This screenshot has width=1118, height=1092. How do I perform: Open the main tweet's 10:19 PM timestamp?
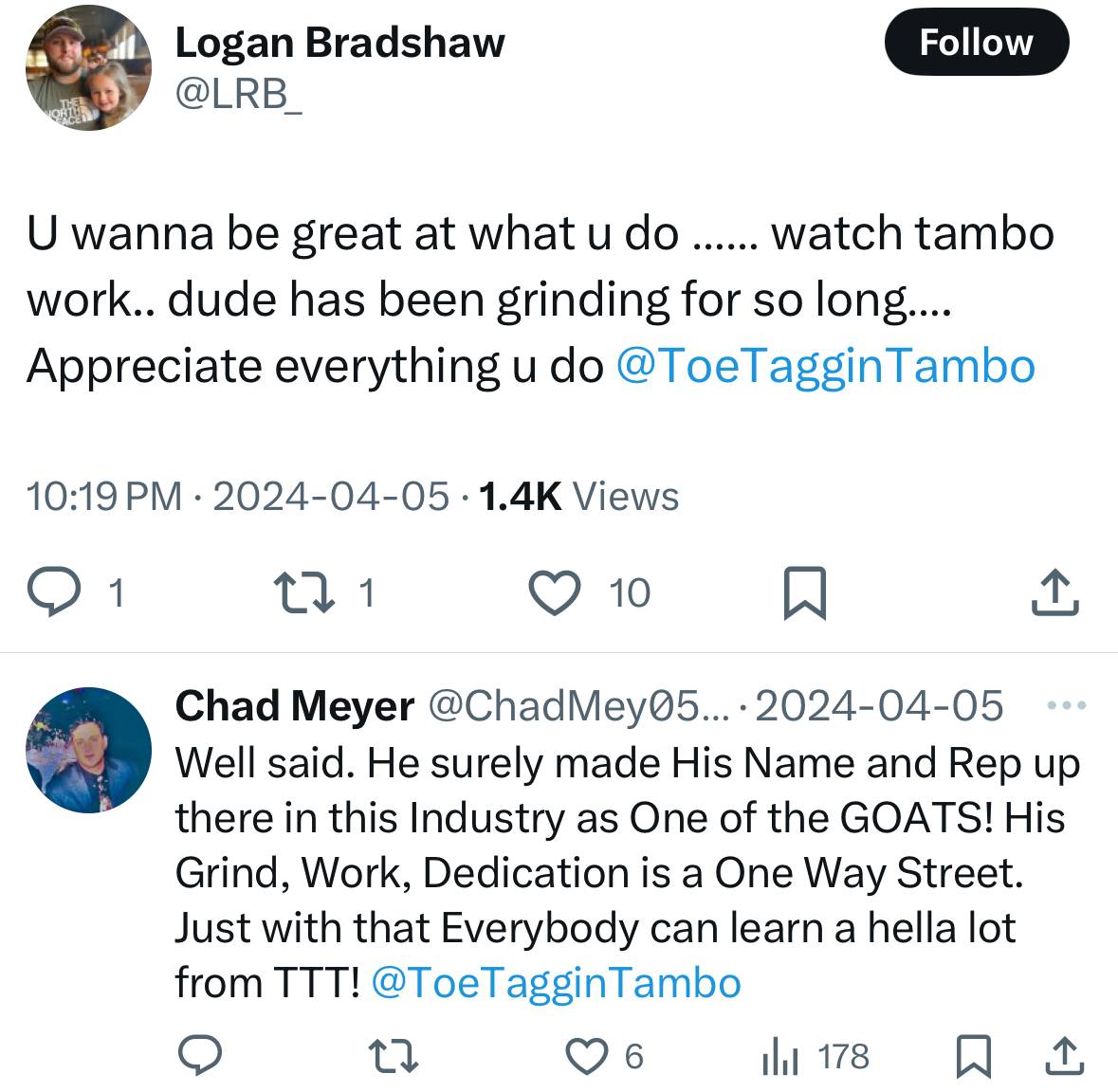(104, 497)
